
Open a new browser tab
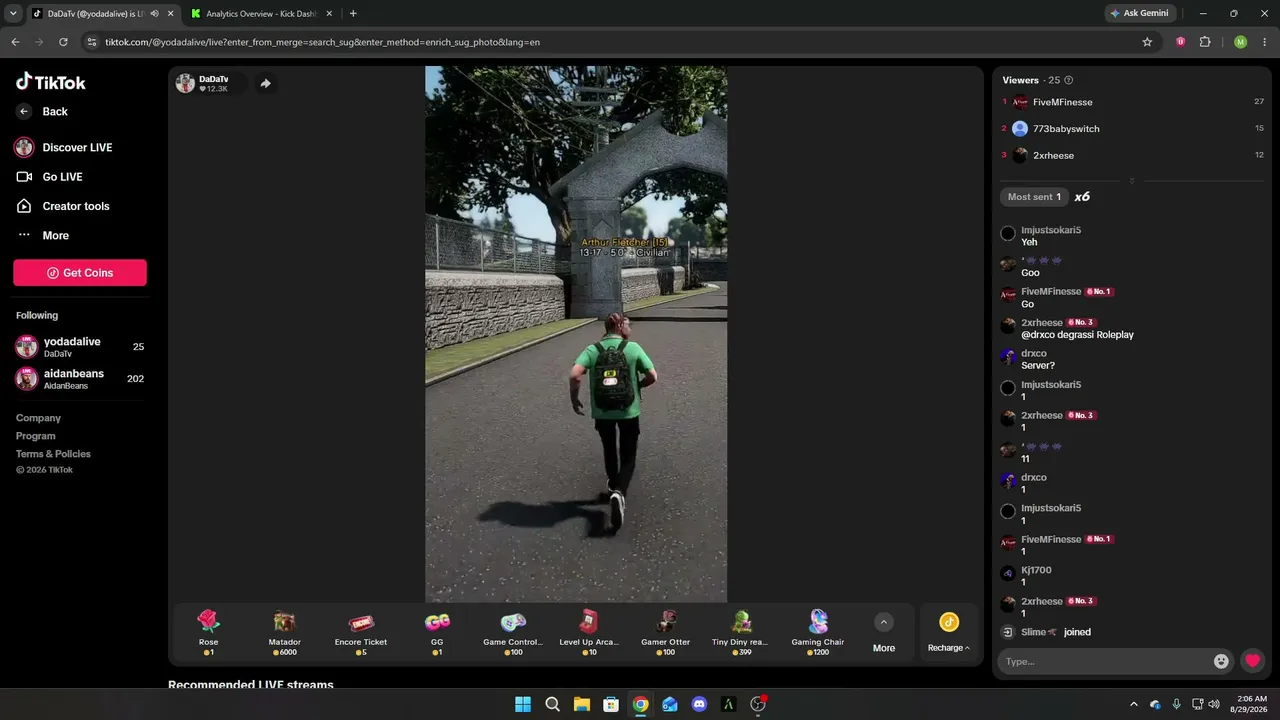pos(353,14)
